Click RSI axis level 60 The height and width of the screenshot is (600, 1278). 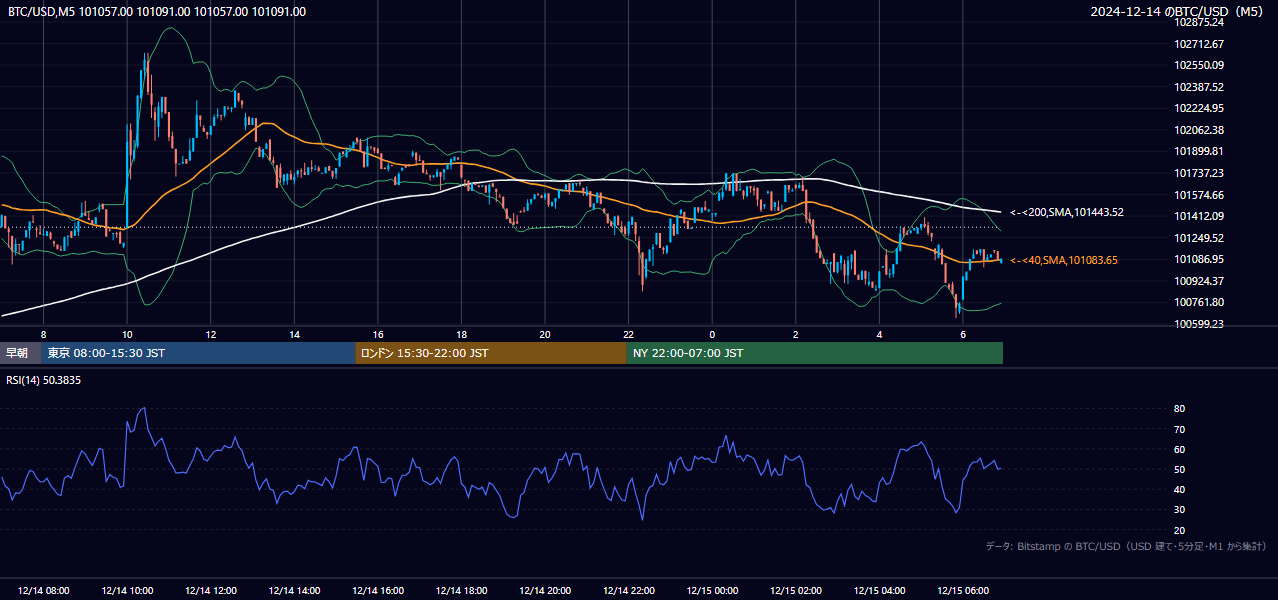pyautogui.click(x=1180, y=449)
